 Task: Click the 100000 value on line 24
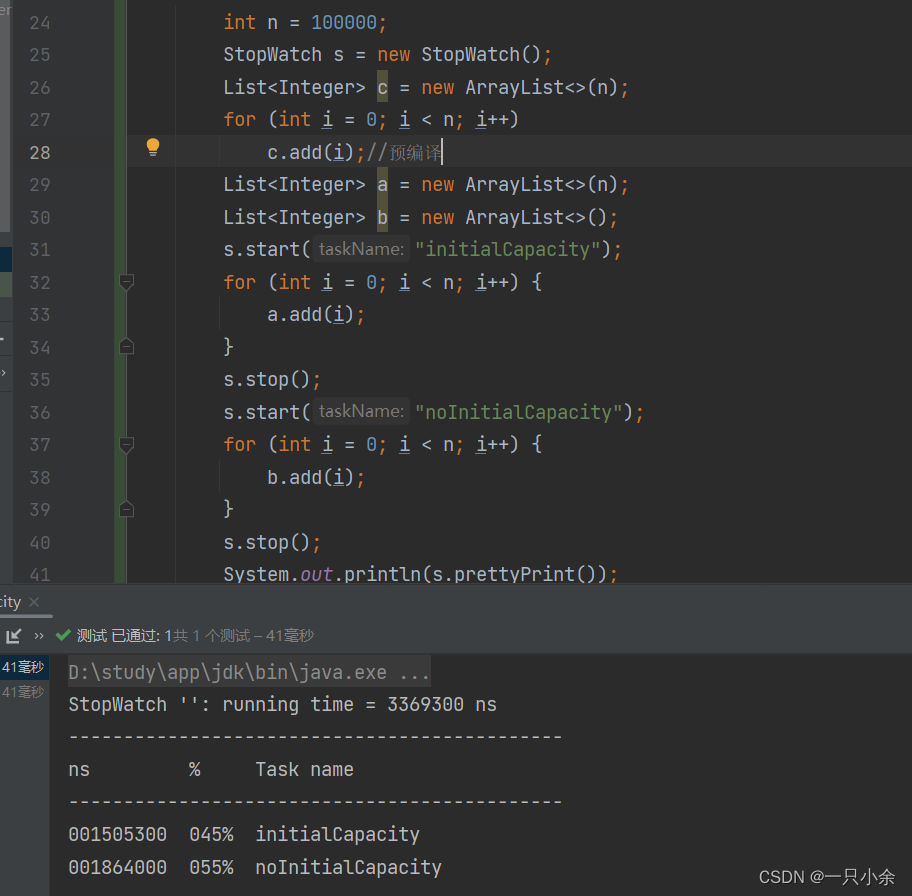click(344, 23)
